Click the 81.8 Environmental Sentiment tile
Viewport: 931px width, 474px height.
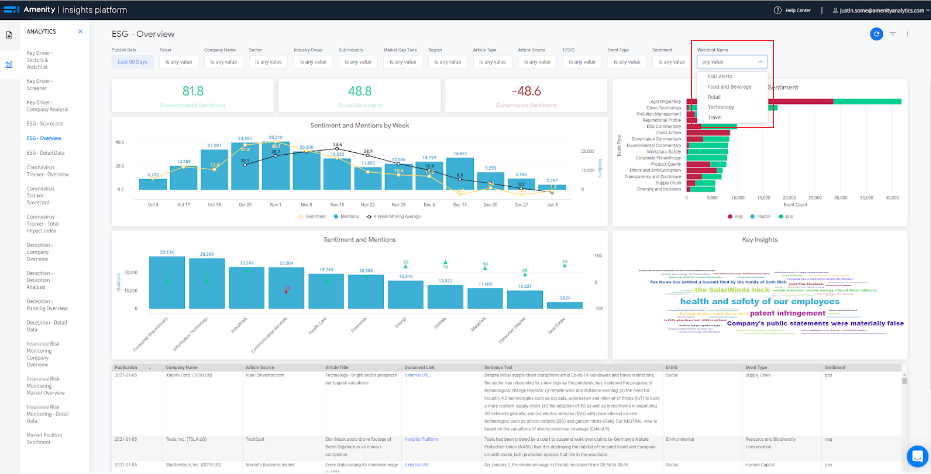click(x=193, y=95)
